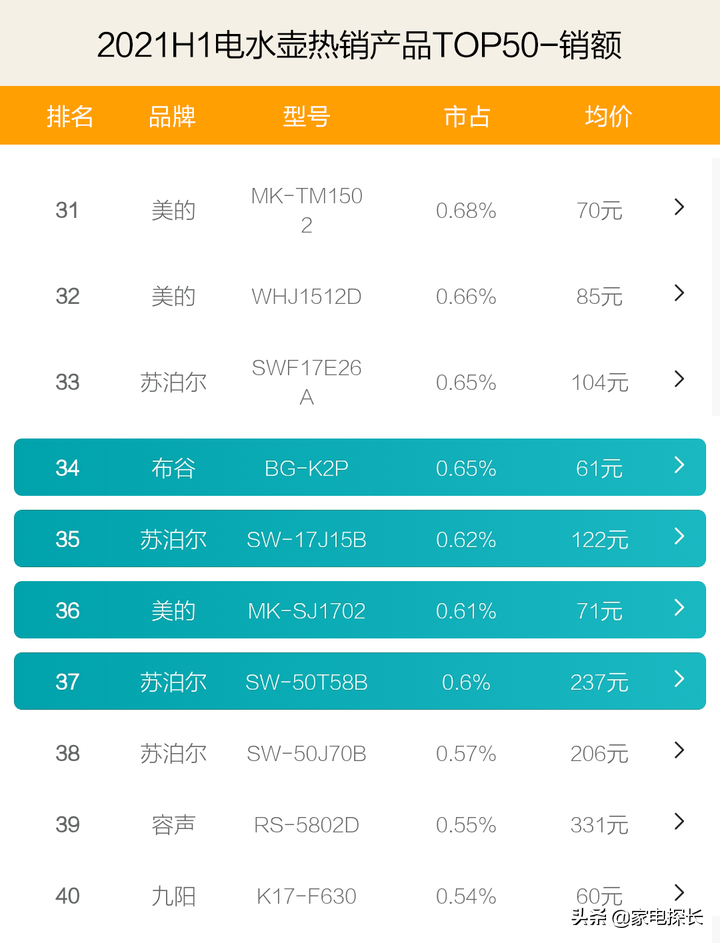Viewport: 720px width, 943px height.
Task: Tap chevron icon next to RS-5802D
Action: pos(679,821)
